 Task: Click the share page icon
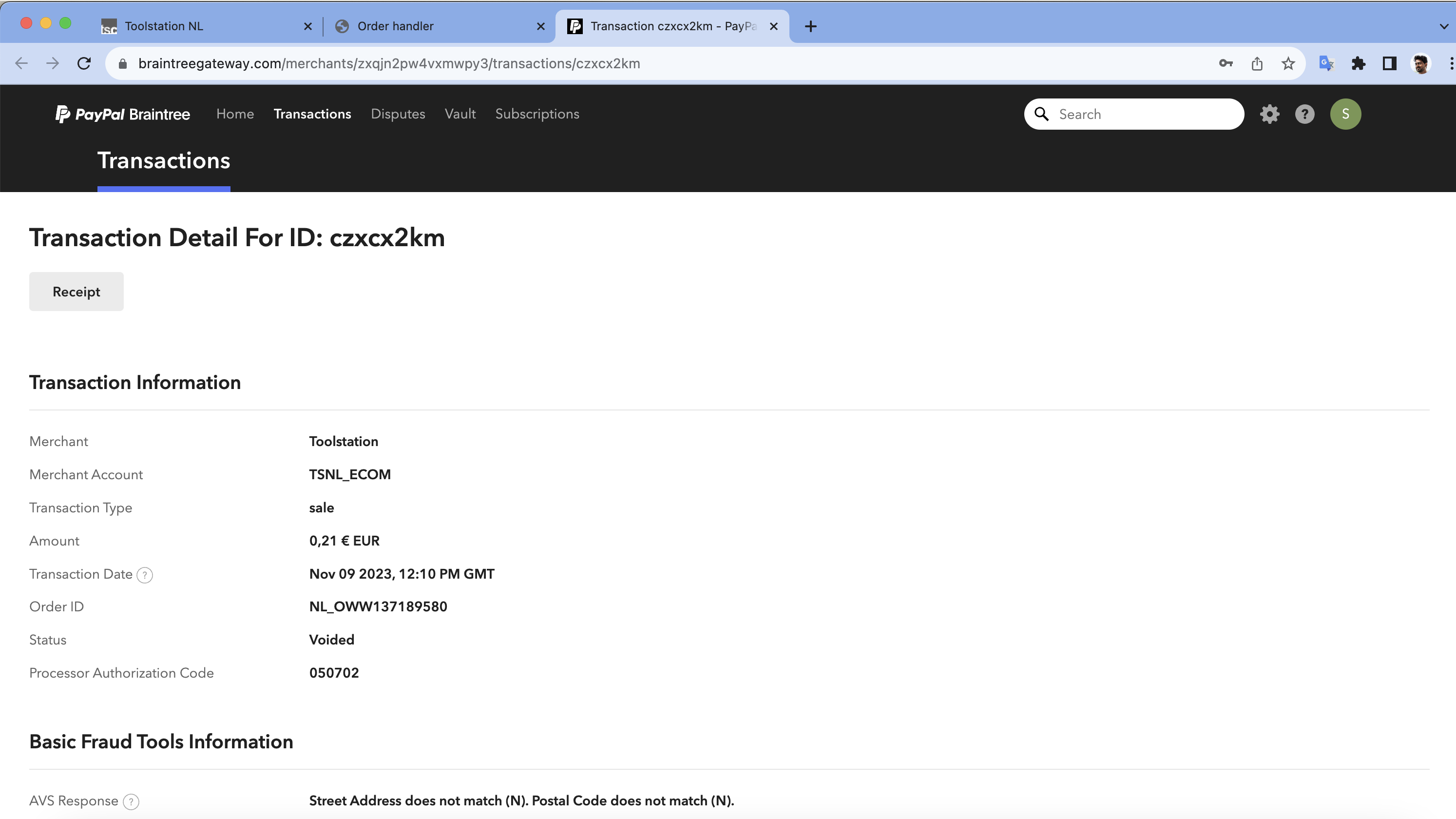(1257, 63)
